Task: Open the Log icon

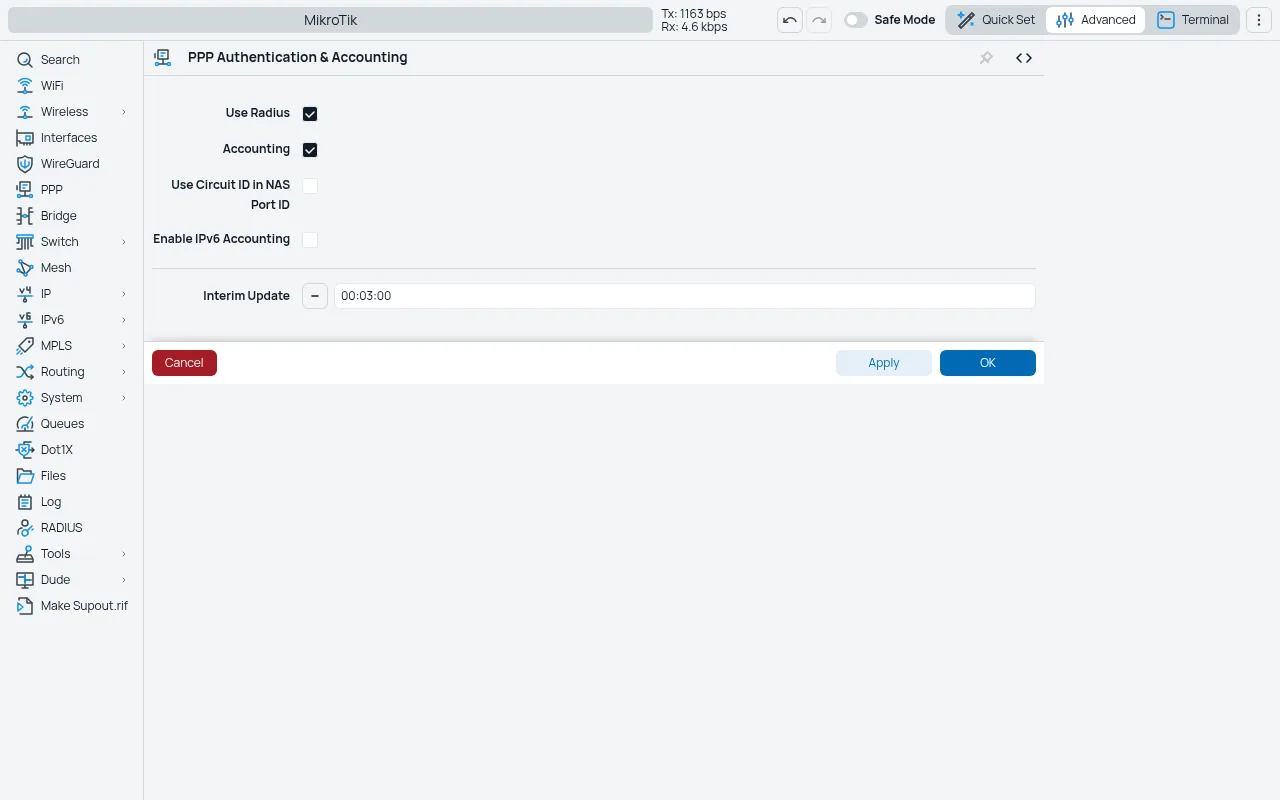Action: (x=25, y=502)
